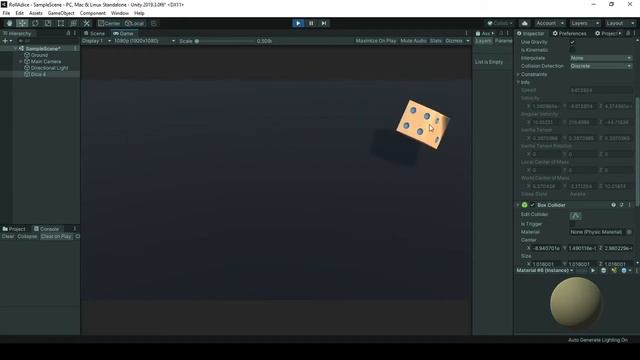
Task: Toggle Mute Audio in Game view
Action: tap(413, 41)
